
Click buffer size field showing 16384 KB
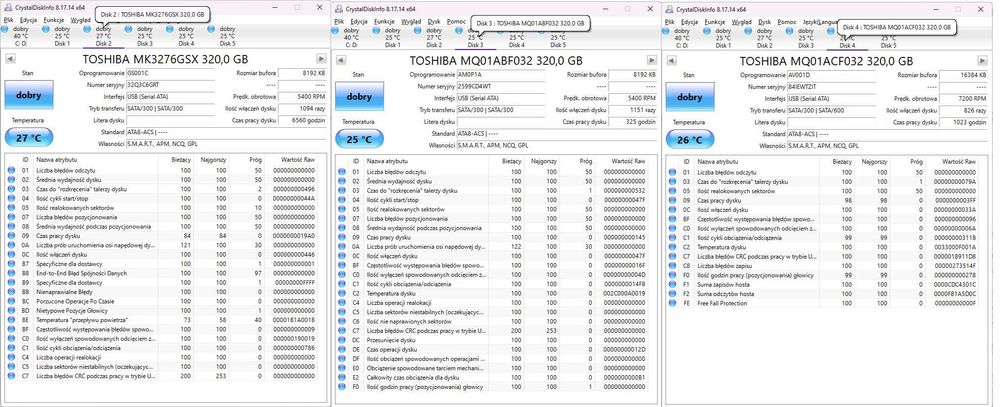964,75
